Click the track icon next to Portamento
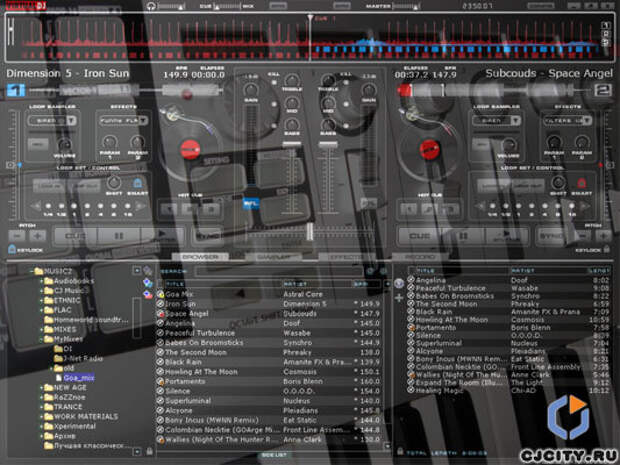This screenshot has height=465, width=620. pyautogui.click(x=158, y=381)
